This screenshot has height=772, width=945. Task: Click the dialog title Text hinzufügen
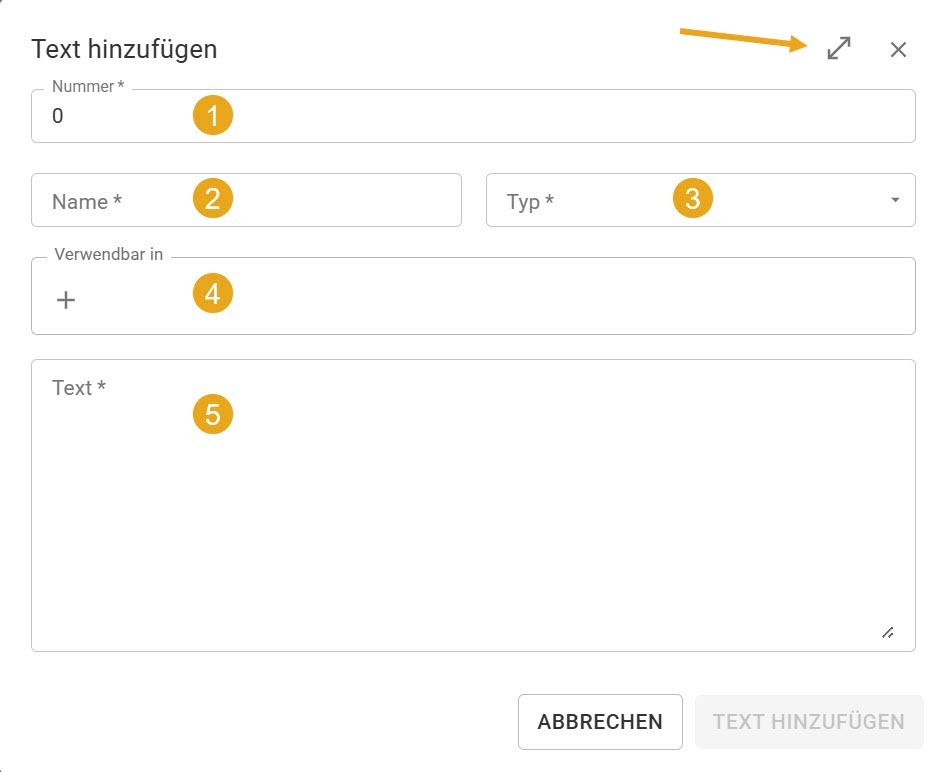pyautogui.click(x=124, y=49)
